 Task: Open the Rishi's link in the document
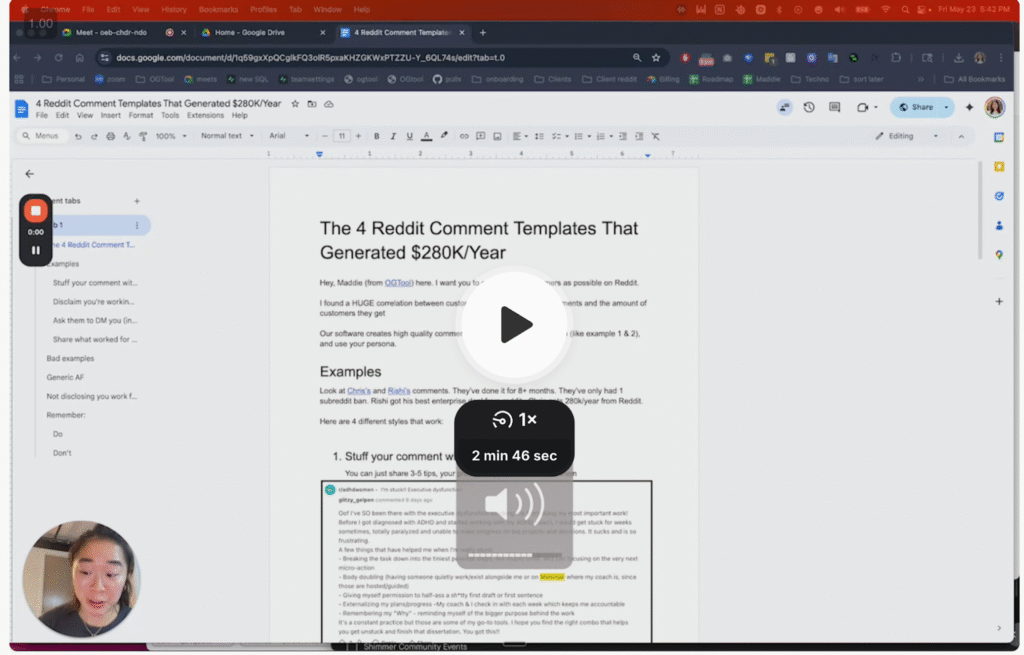(x=399, y=391)
